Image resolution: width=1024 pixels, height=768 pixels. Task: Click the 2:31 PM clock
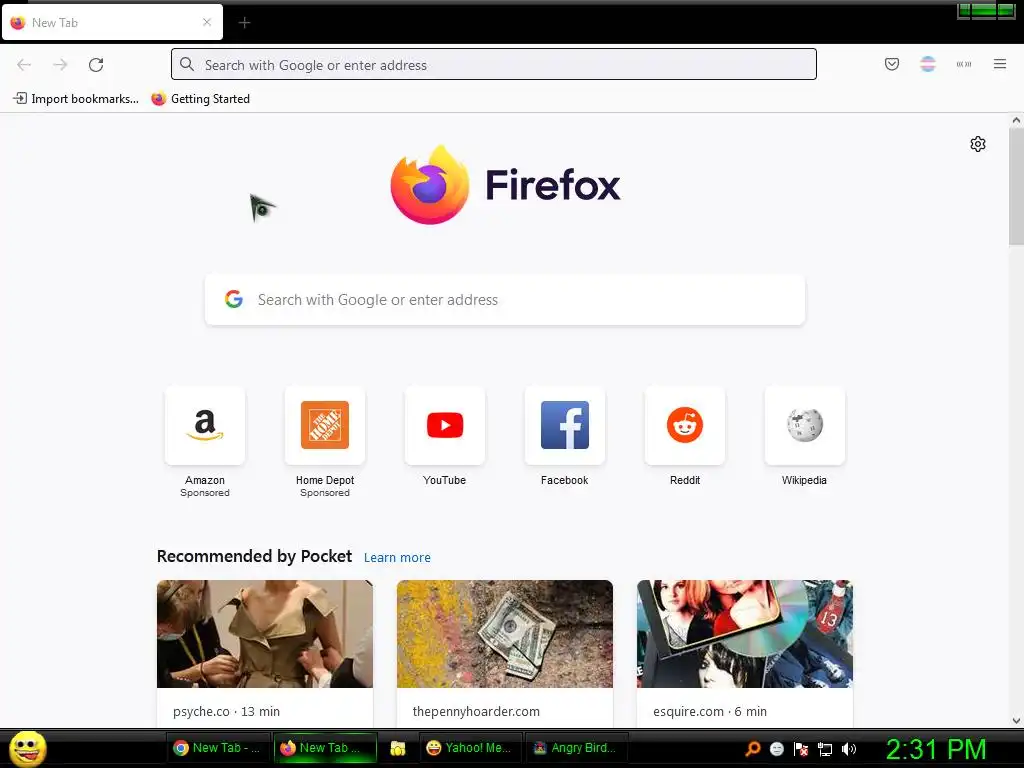click(936, 748)
